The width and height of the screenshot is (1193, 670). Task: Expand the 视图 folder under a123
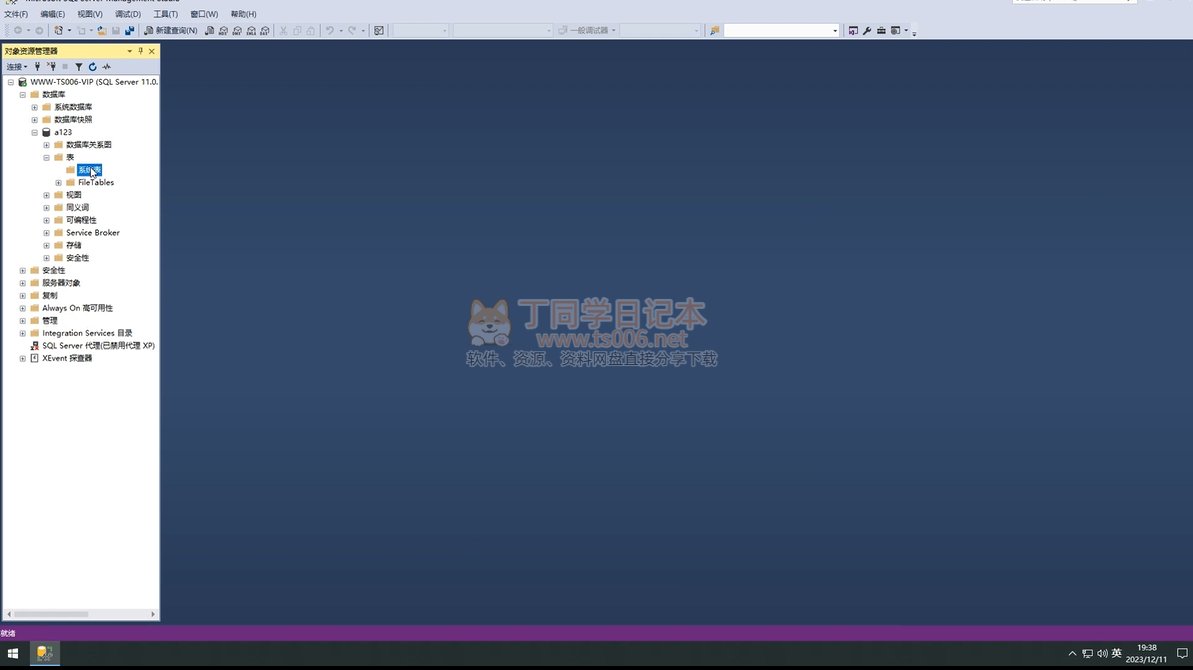pos(46,195)
